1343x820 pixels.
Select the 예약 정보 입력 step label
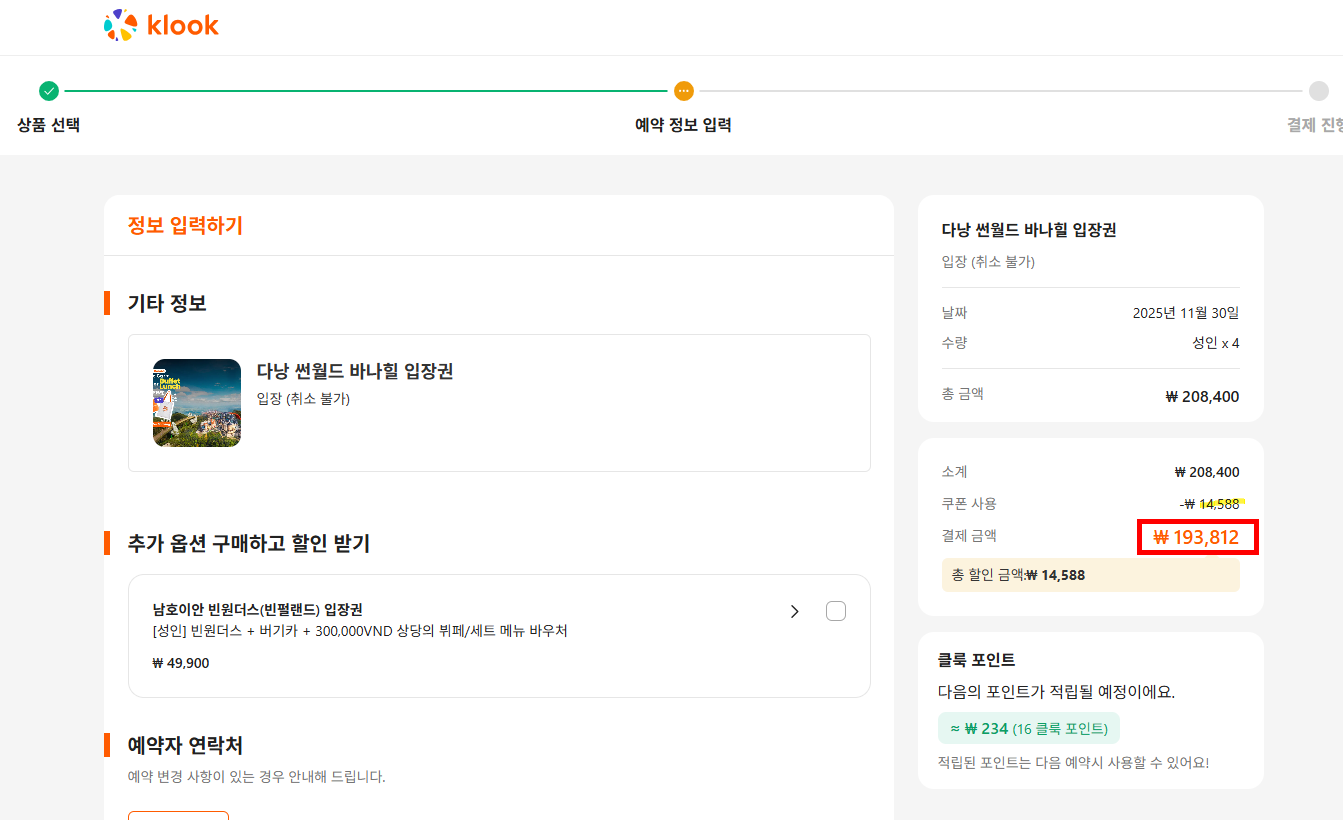click(684, 125)
